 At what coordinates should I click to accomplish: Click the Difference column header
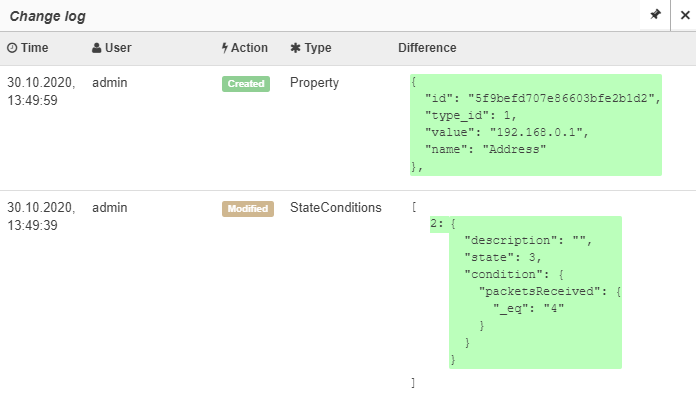click(427, 48)
